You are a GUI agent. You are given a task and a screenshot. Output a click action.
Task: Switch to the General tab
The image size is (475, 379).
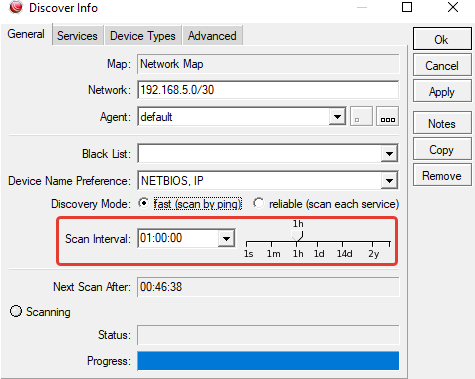click(26, 34)
